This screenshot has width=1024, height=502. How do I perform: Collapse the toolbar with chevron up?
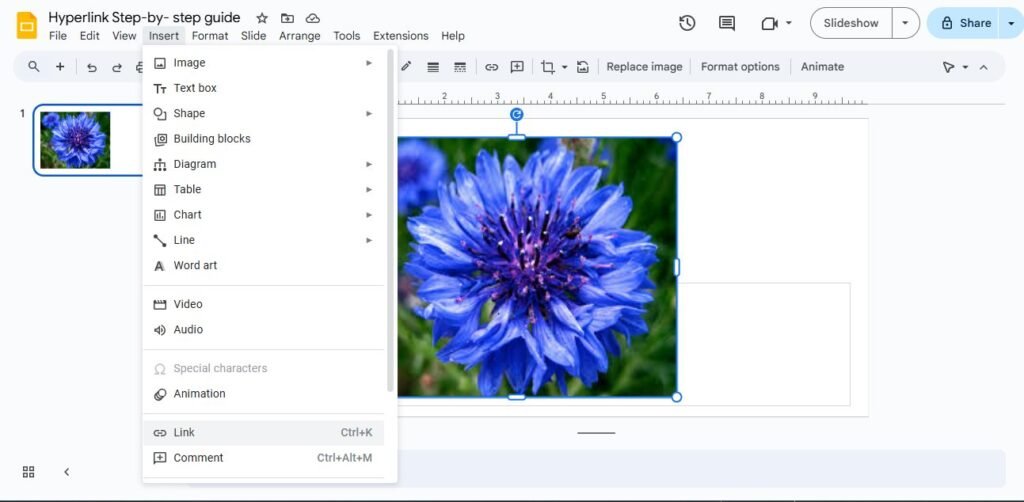984,67
